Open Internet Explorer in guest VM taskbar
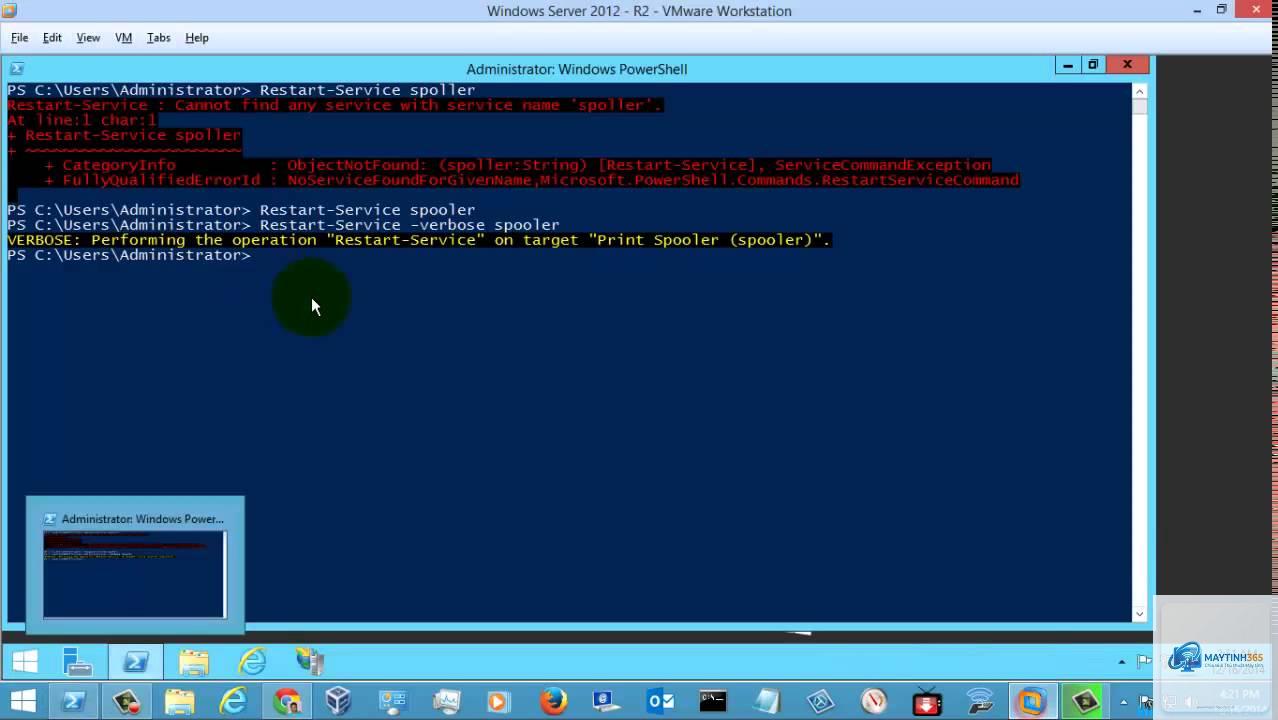Image resolution: width=1278 pixels, height=720 pixels. tap(252, 662)
